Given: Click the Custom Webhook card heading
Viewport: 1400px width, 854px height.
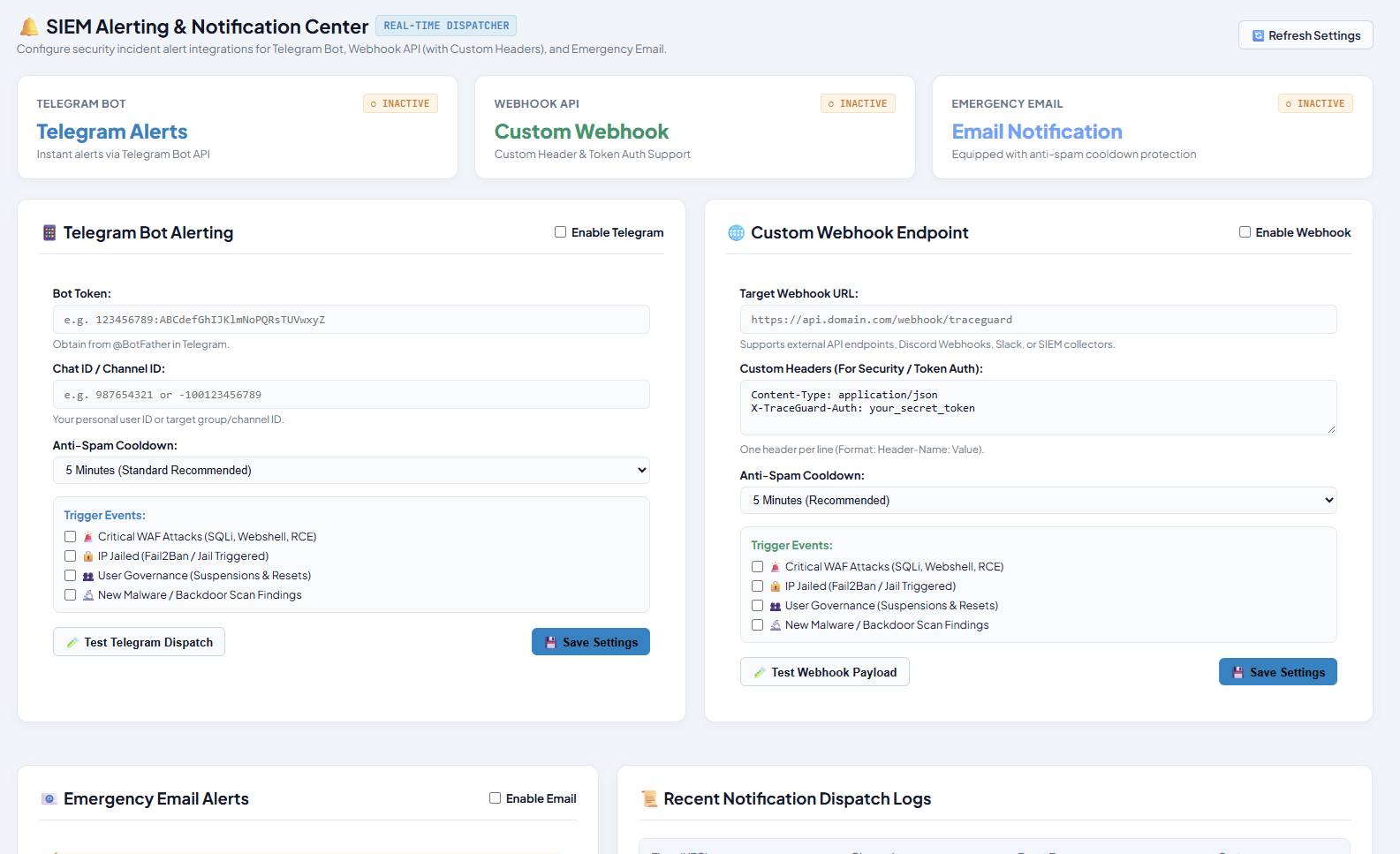Looking at the screenshot, I should (581, 132).
